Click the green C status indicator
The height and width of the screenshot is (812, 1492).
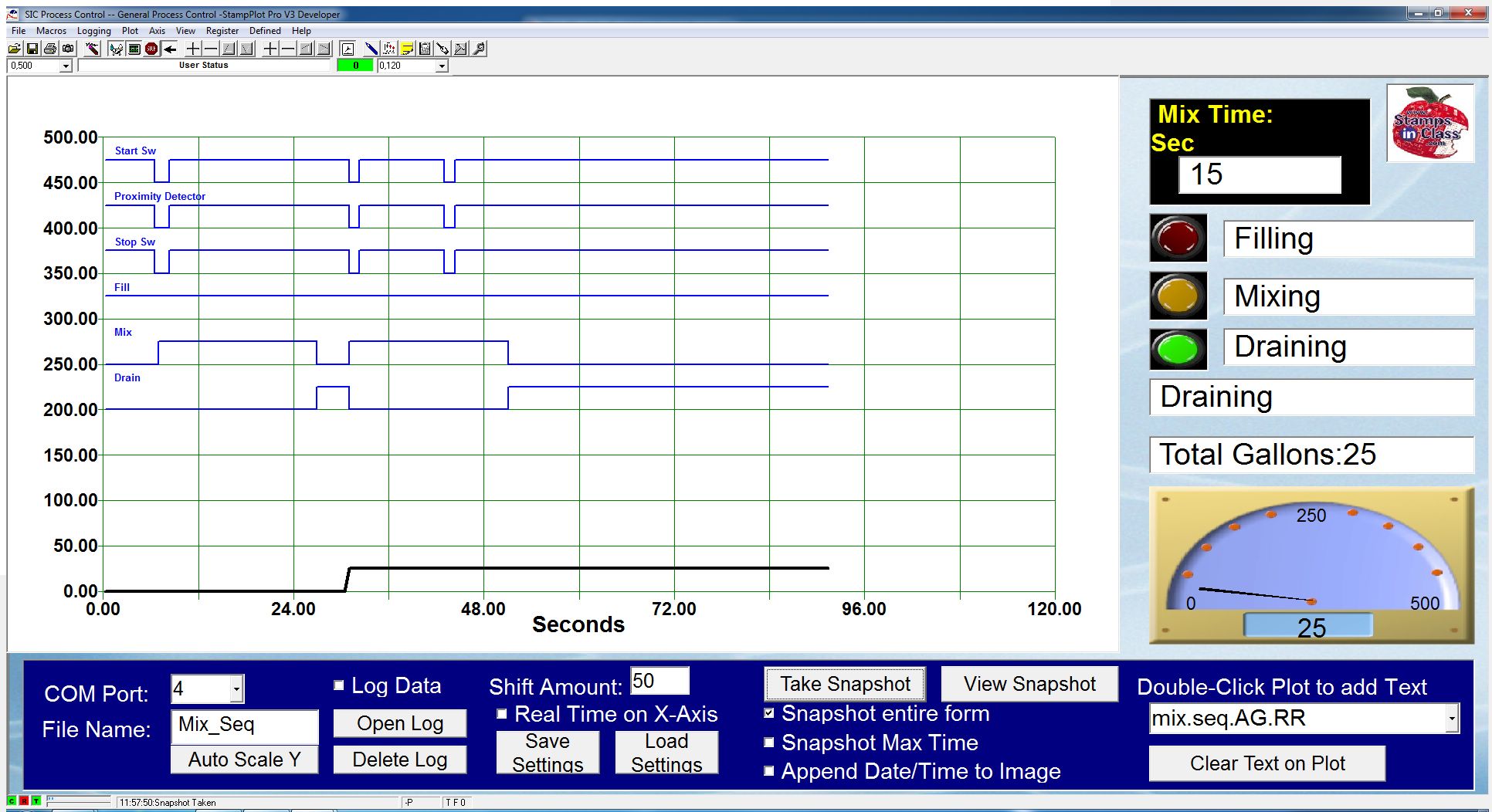pyautogui.click(x=12, y=801)
